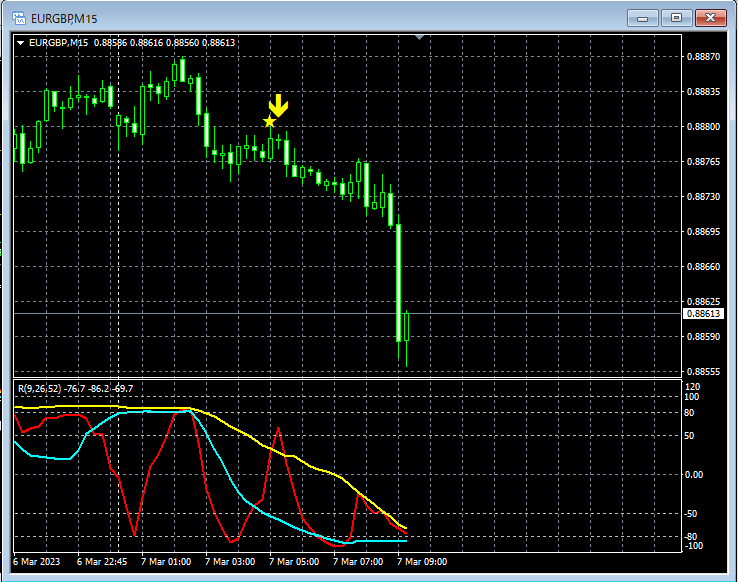This screenshot has height=582, width=739.
Task: Click the 7 Mar 01:00 time label
Action: [x=166, y=562]
